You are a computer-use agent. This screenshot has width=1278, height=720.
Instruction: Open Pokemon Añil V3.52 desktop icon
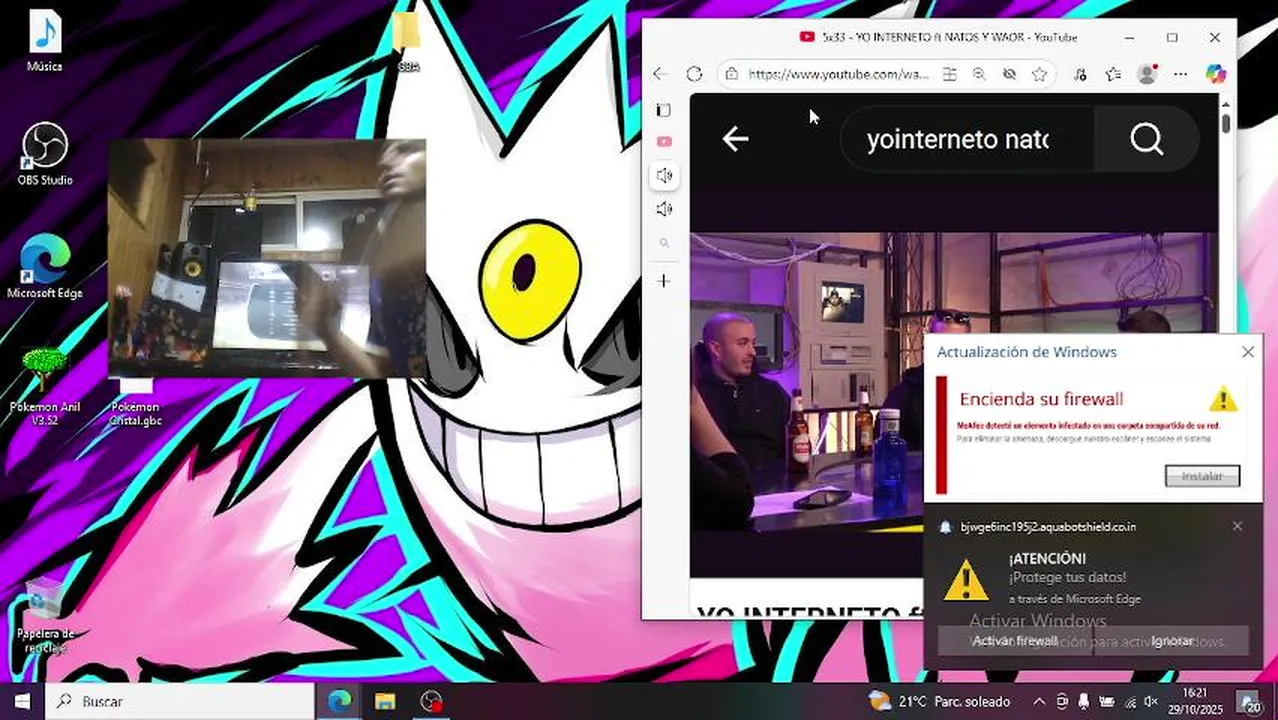pyautogui.click(x=44, y=386)
